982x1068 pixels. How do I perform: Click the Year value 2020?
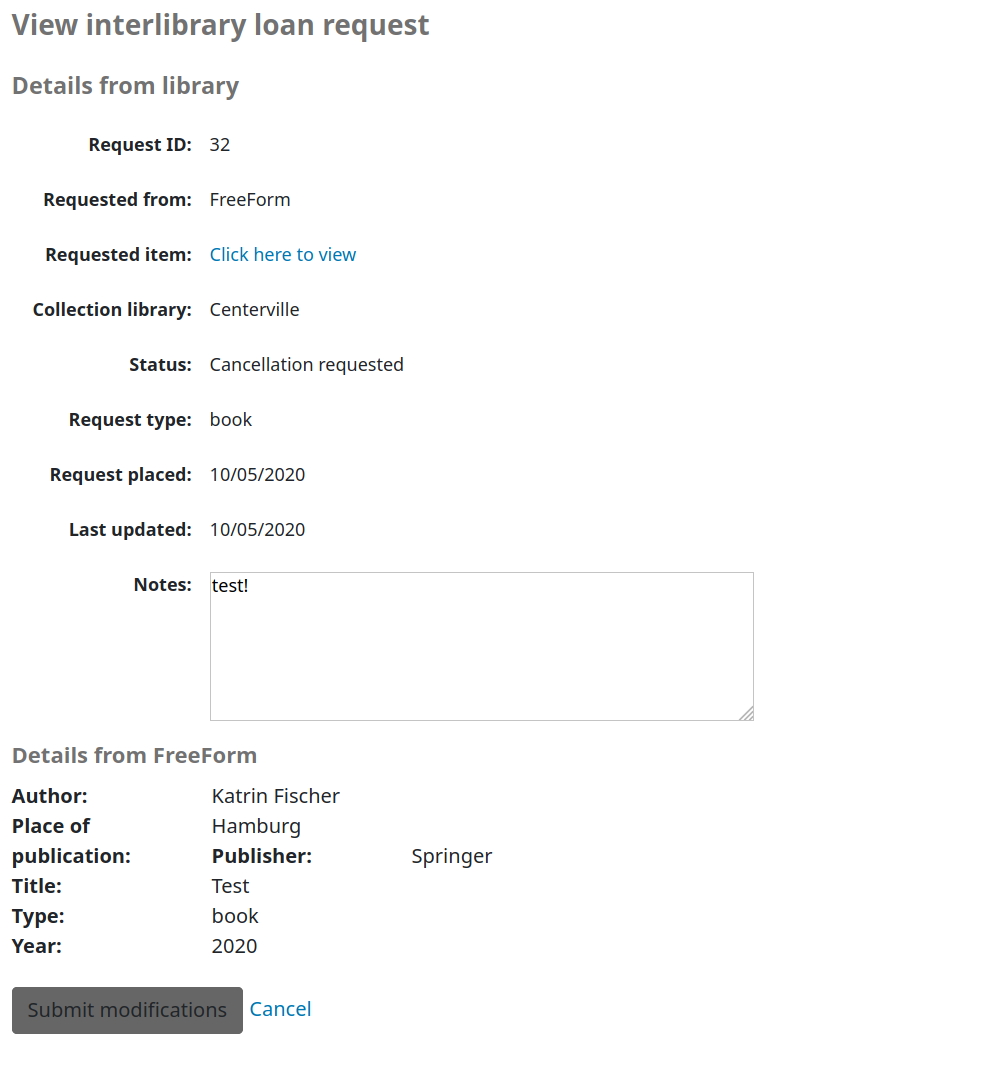[x=234, y=946]
